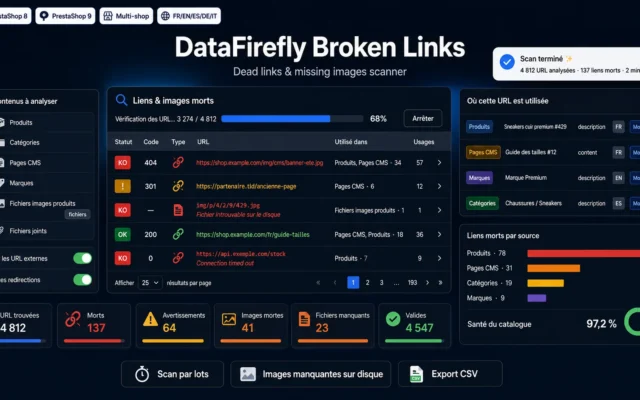Go to previous page arrow in pagination
Image resolution: width=640 pixels, height=400 pixels.
(x=335, y=282)
